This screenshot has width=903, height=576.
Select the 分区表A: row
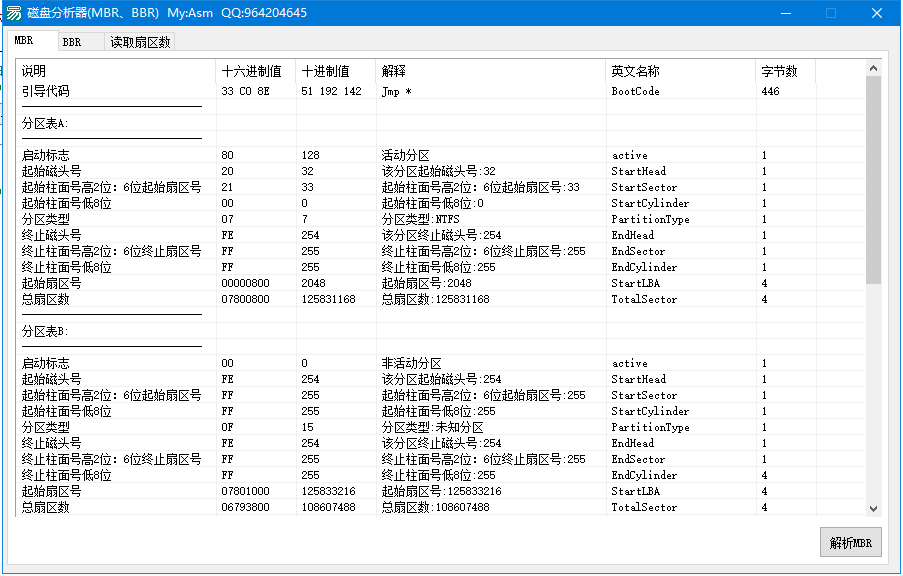[x=441, y=123]
